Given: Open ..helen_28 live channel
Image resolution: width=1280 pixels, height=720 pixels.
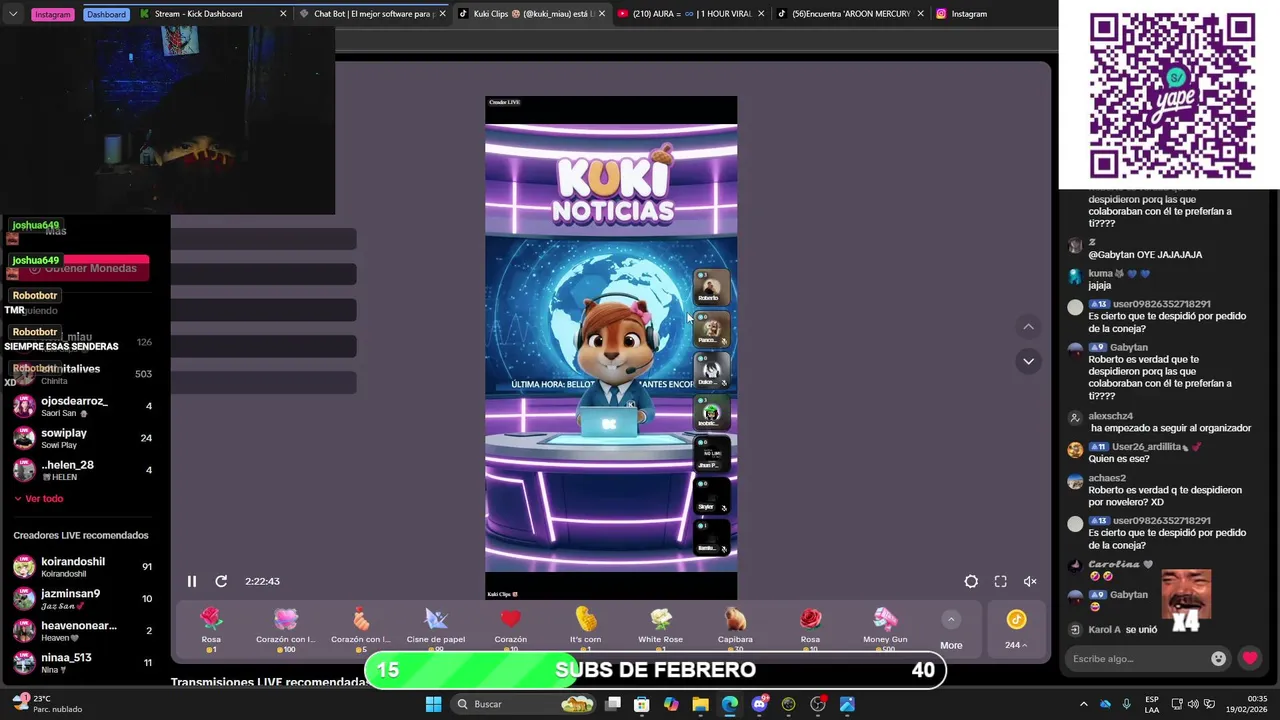Looking at the screenshot, I should 82,470.
